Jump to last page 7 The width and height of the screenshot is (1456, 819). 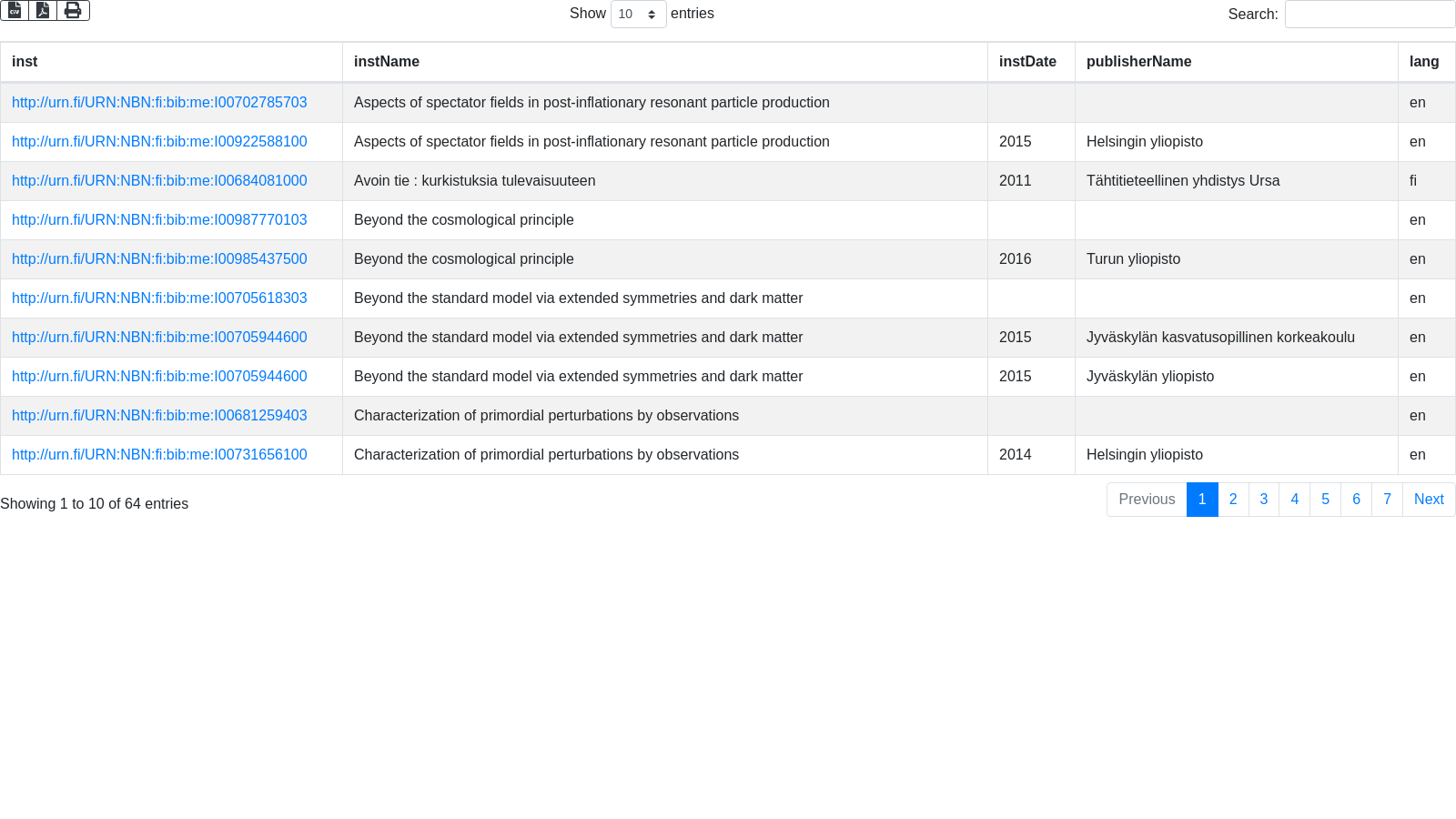(1387, 500)
